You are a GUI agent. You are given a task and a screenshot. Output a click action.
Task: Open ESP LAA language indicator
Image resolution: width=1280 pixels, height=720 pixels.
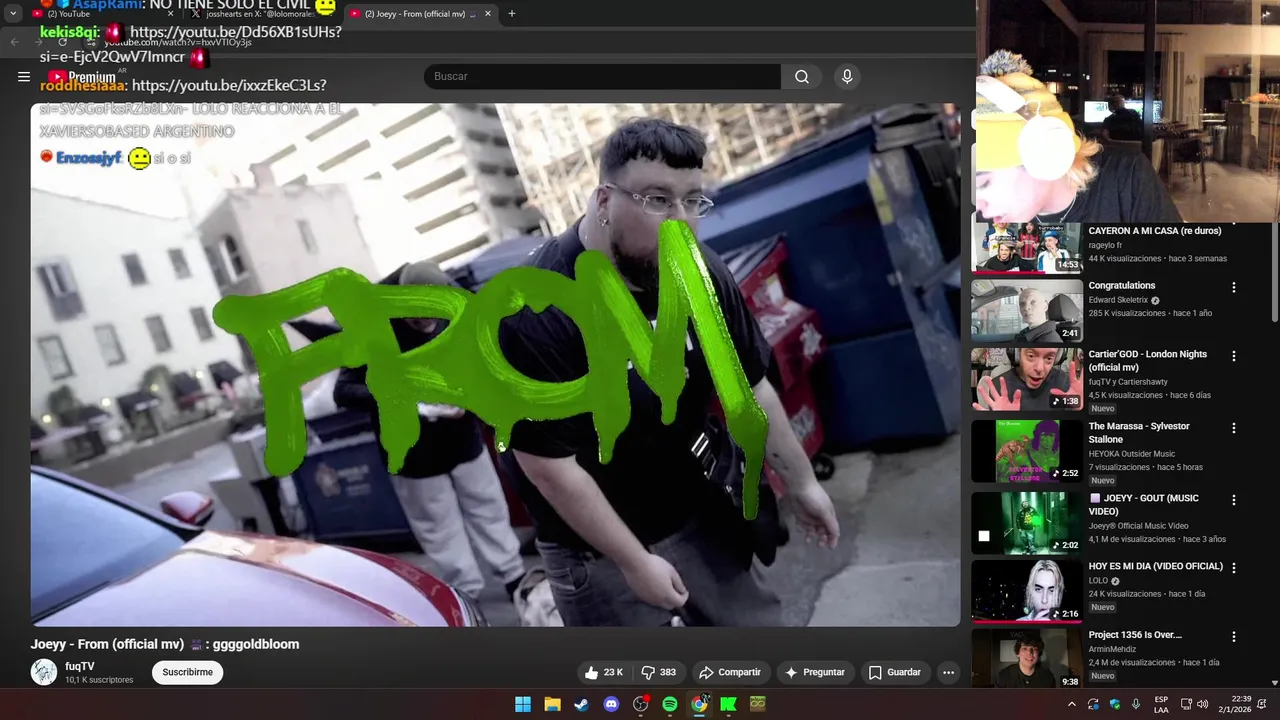(1161, 704)
